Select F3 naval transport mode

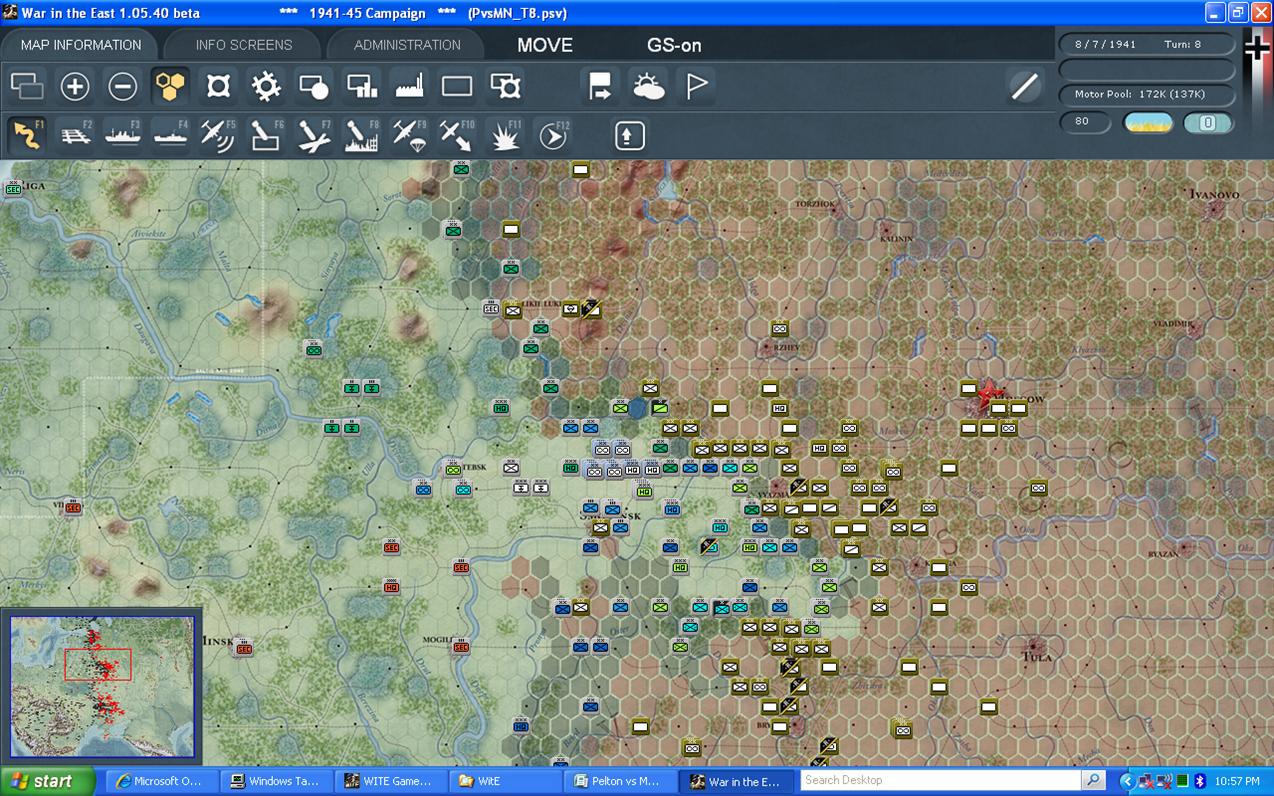click(123, 135)
